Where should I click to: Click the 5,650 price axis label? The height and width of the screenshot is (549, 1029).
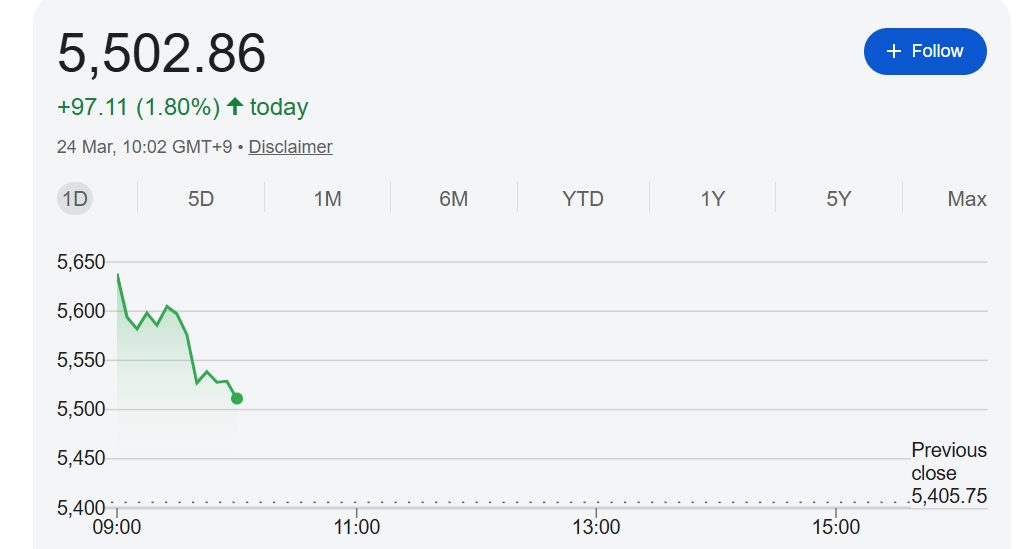(x=81, y=263)
